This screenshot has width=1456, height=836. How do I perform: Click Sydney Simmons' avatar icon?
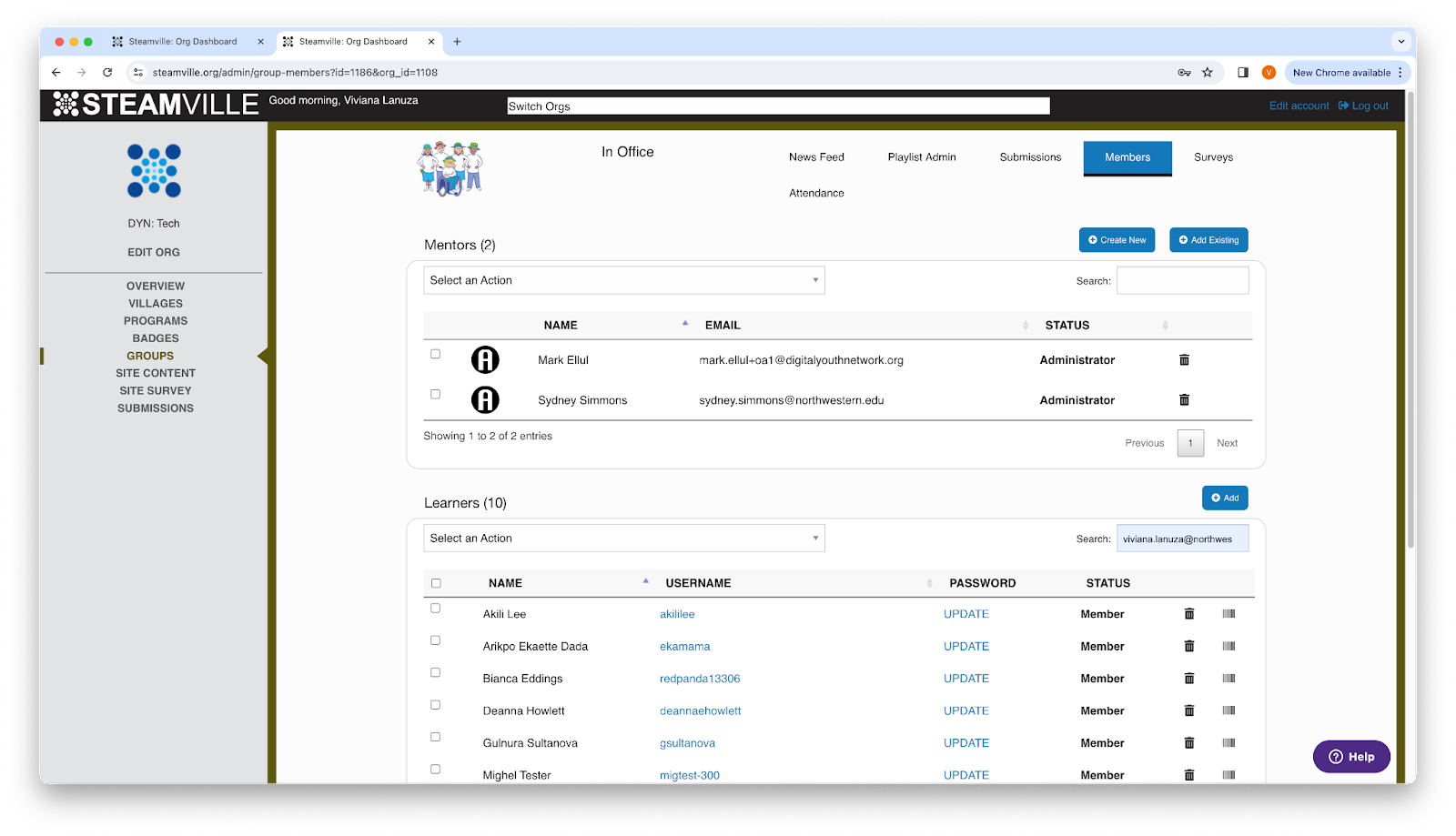[x=485, y=399]
